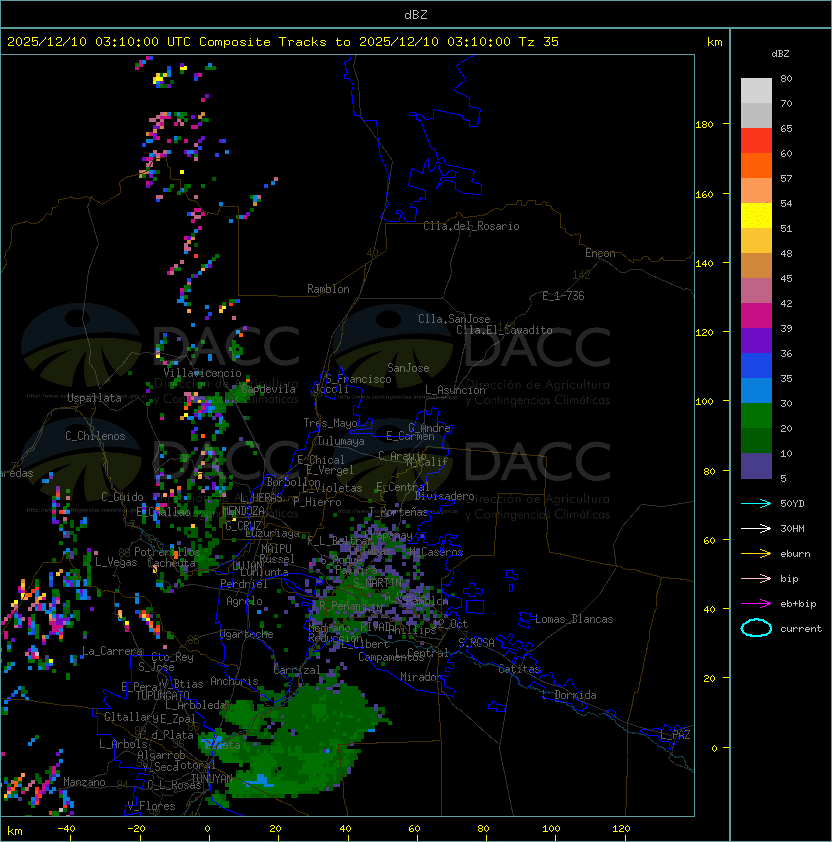Click the 'dBZ' label above the color scale

(780, 54)
